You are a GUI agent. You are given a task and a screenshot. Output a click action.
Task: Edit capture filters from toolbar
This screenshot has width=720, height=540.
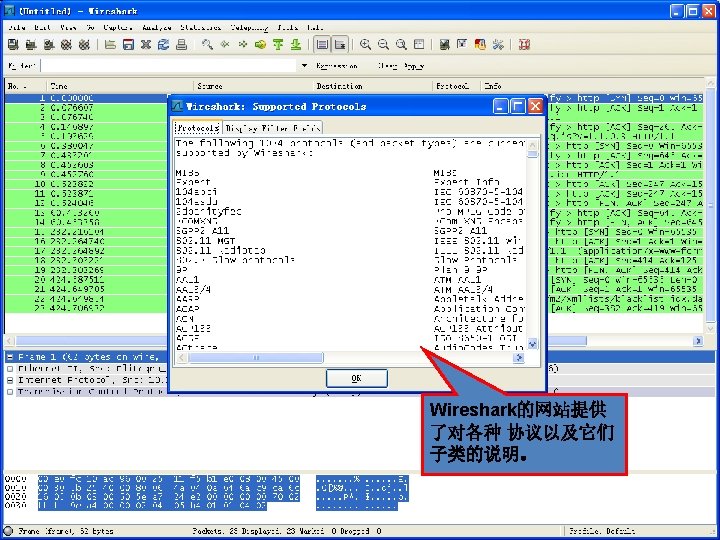[444, 45]
